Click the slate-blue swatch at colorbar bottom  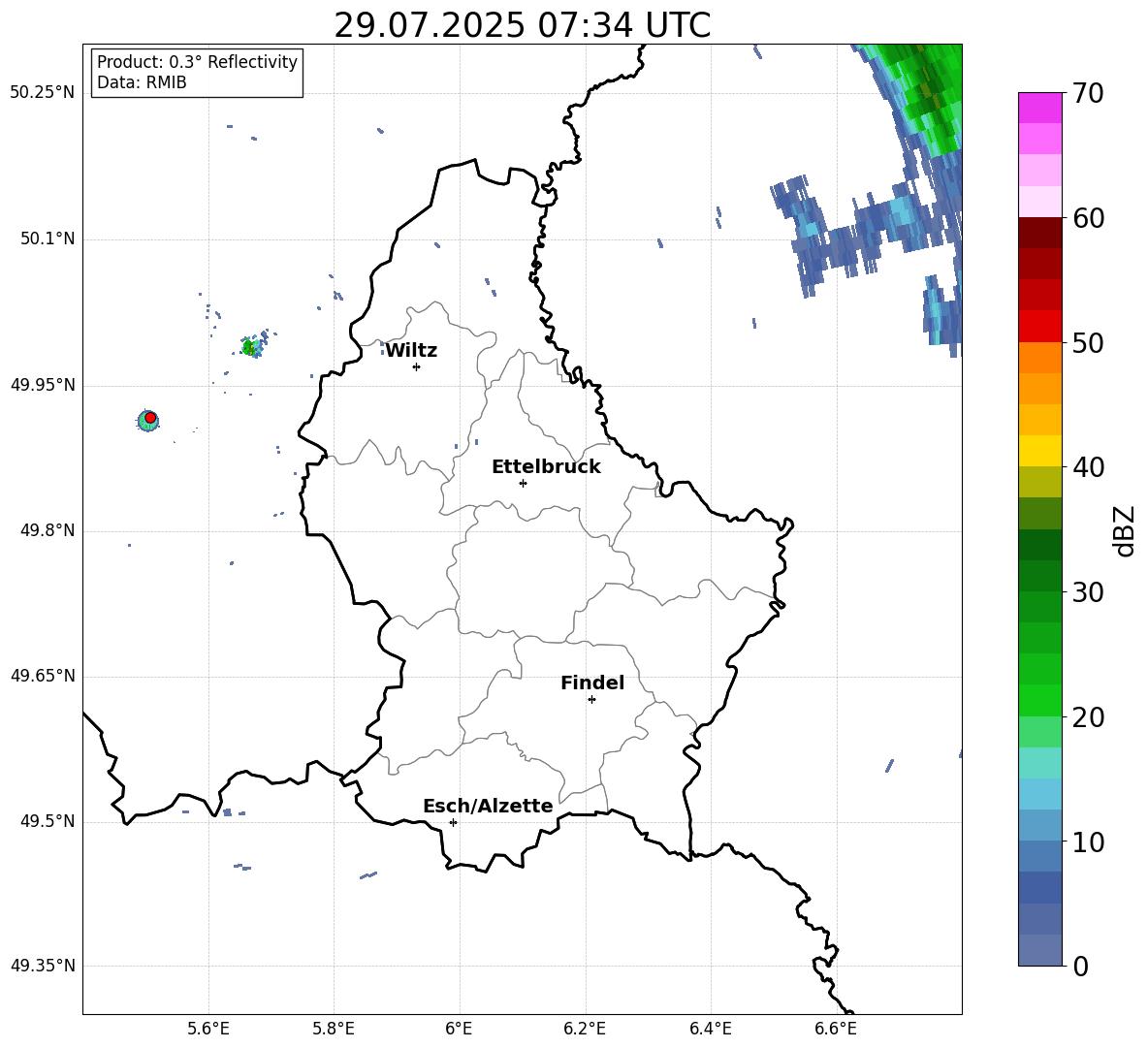point(1039,950)
